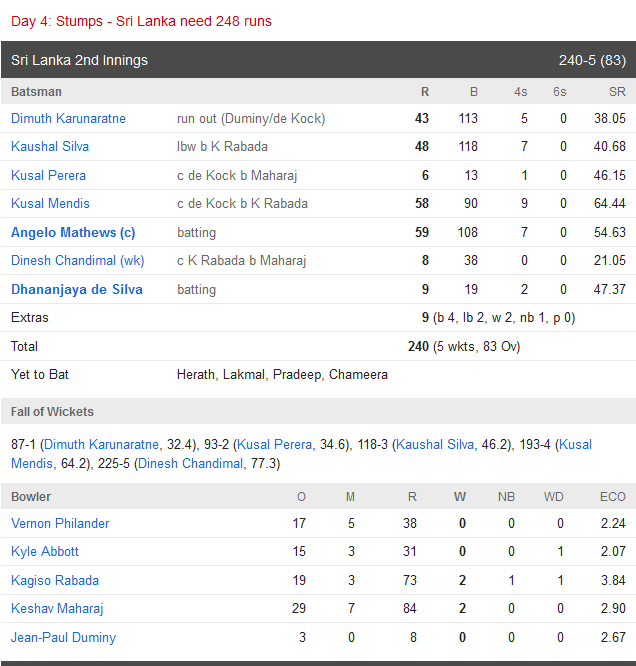Open Kusal Perera's link in the batting rows
Screen dimensions: 636x666
tap(48, 175)
